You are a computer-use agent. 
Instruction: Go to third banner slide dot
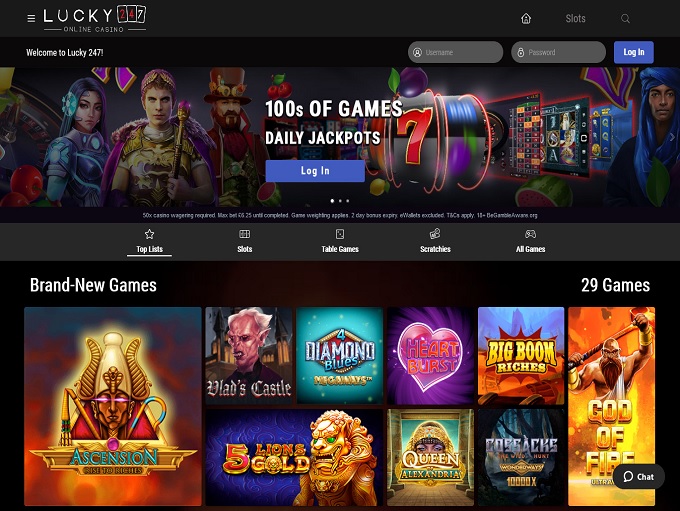click(x=347, y=201)
